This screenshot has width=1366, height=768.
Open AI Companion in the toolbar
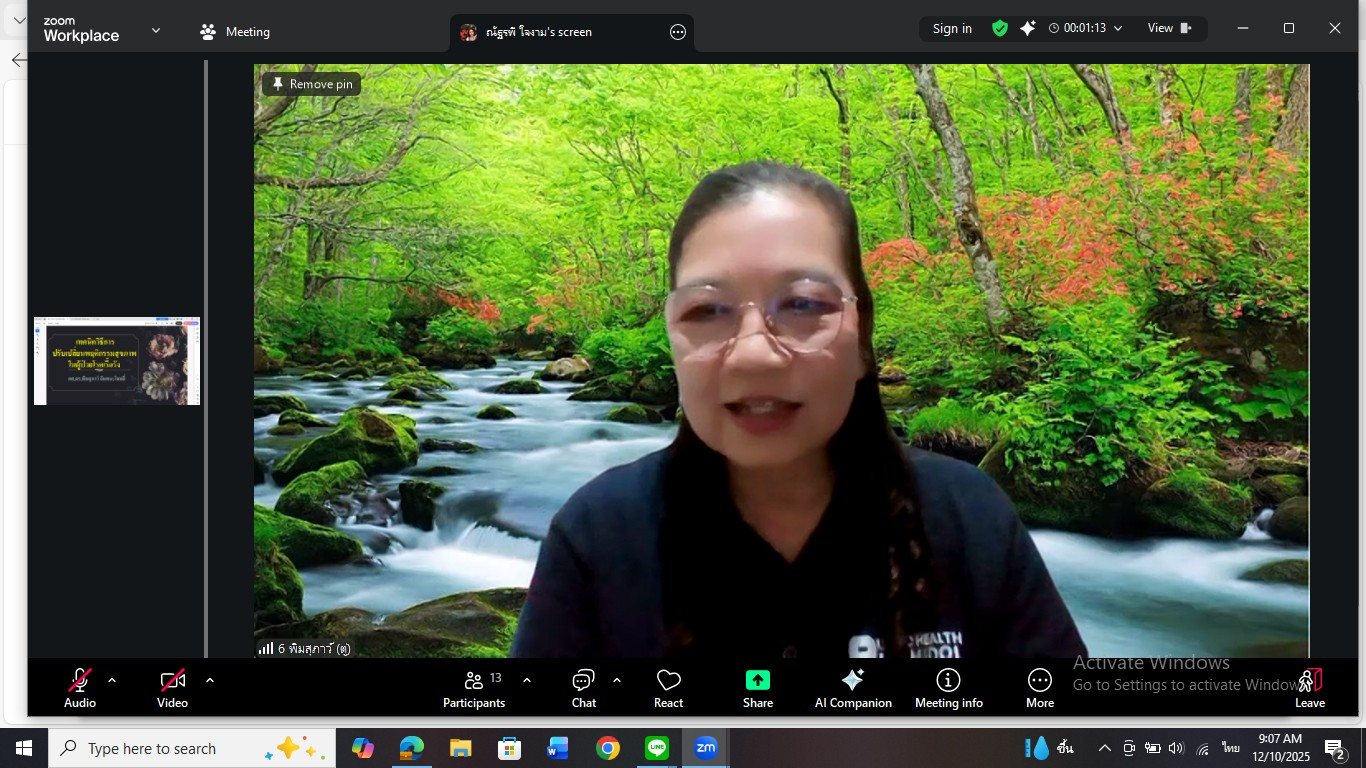point(852,688)
